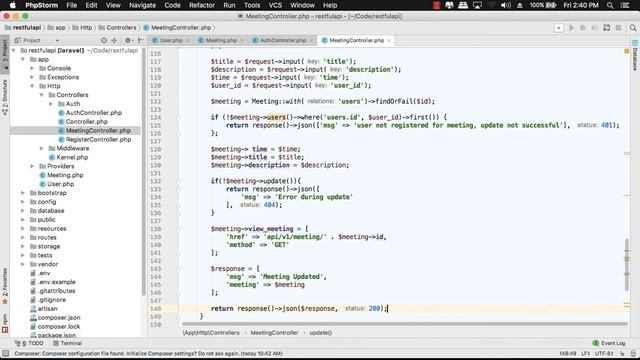
Task: Click the lock read-only toggle in status bar
Action: point(622,353)
